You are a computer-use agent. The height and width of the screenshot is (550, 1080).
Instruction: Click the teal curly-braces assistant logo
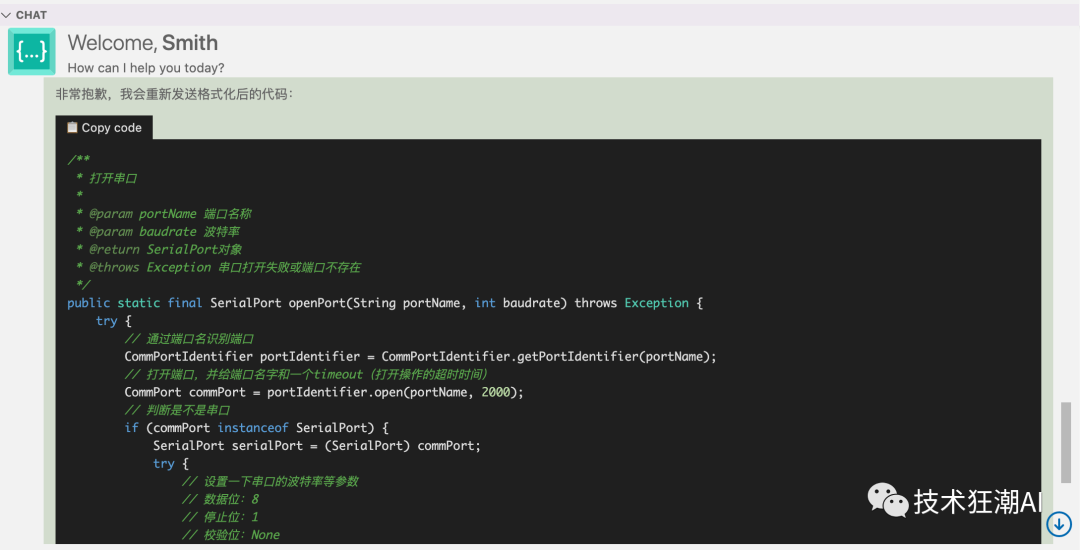tap(32, 52)
